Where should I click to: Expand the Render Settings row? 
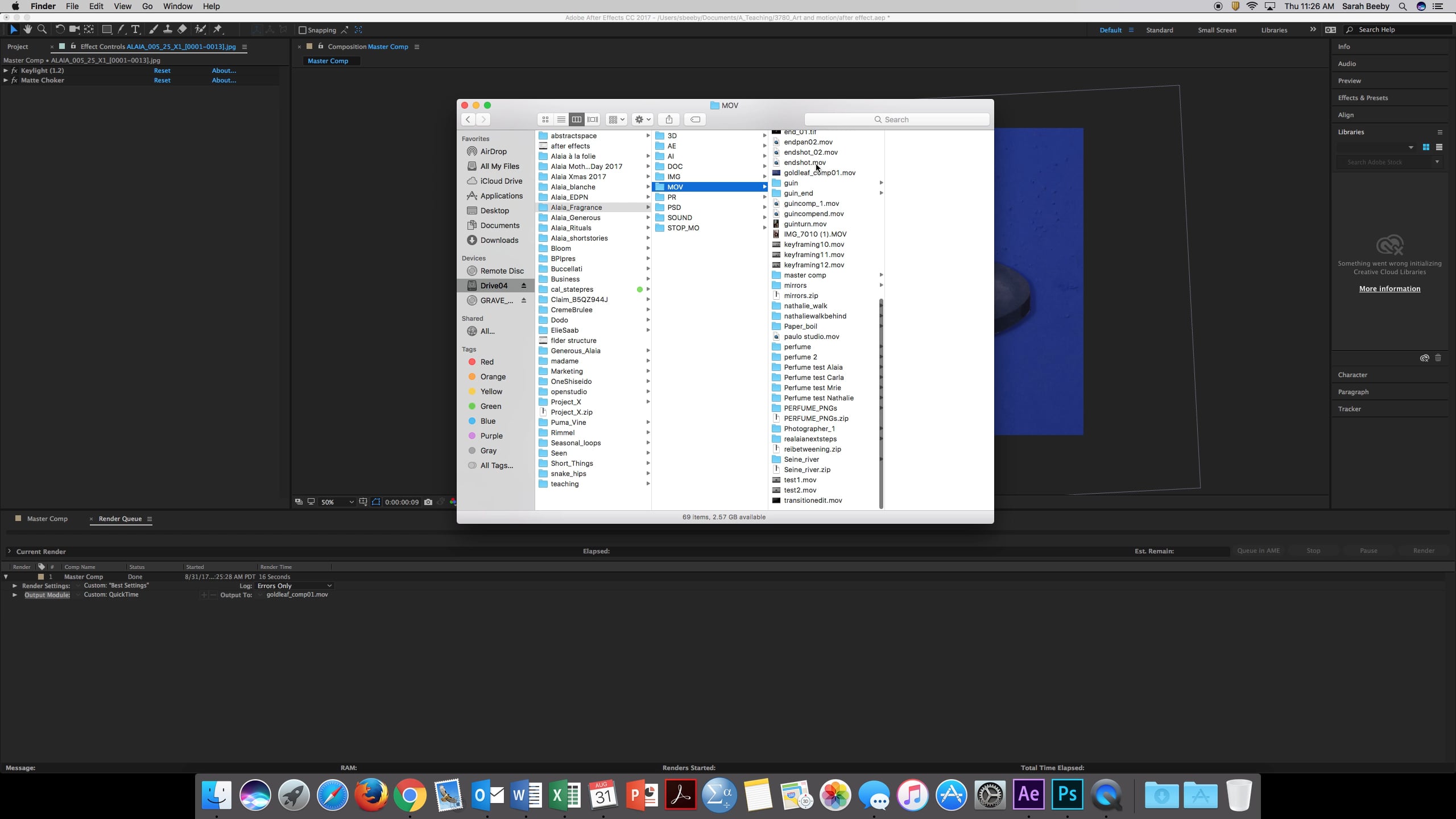[x=15, y=586]
